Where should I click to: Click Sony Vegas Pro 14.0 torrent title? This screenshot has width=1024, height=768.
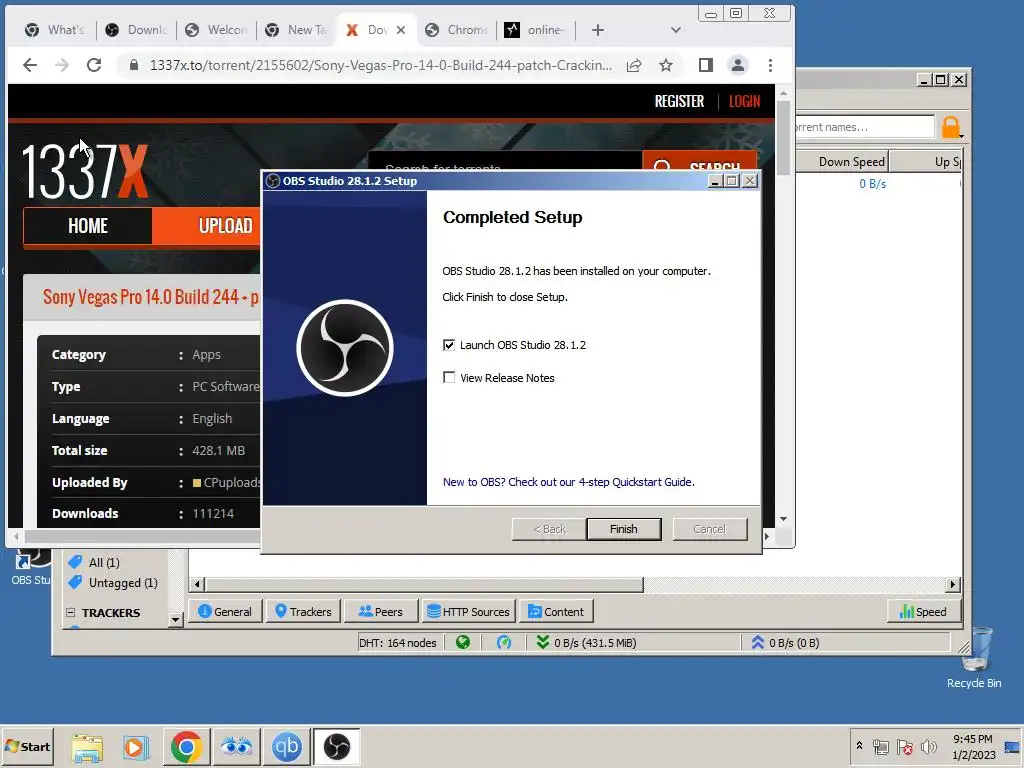(x=151, y=297)
